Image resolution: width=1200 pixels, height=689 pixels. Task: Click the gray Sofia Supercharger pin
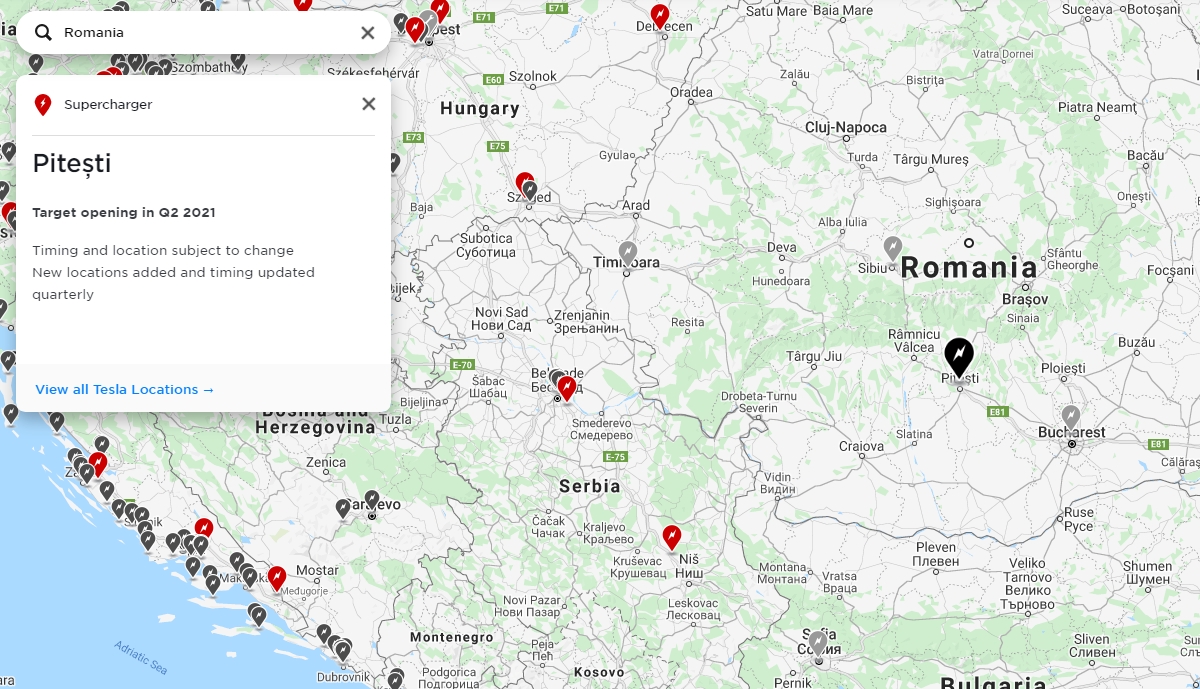[x=818, y=643]
